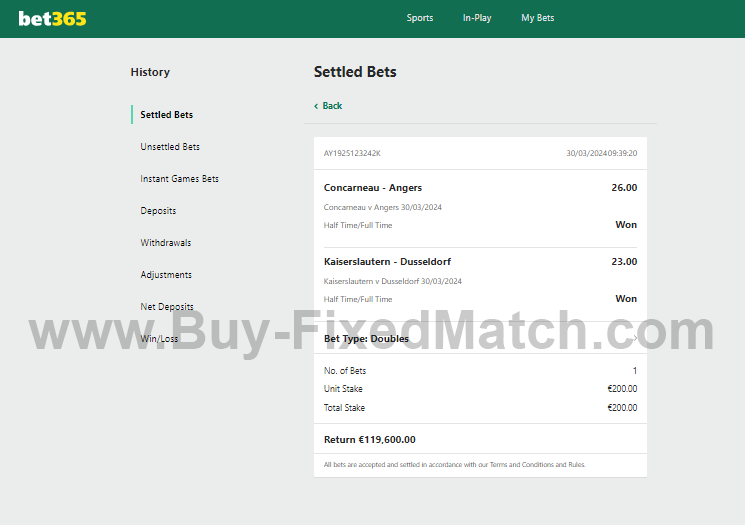Screen dimensions: 745x525
Task: Show the Net Deposits page
Action: pos(167,307)
